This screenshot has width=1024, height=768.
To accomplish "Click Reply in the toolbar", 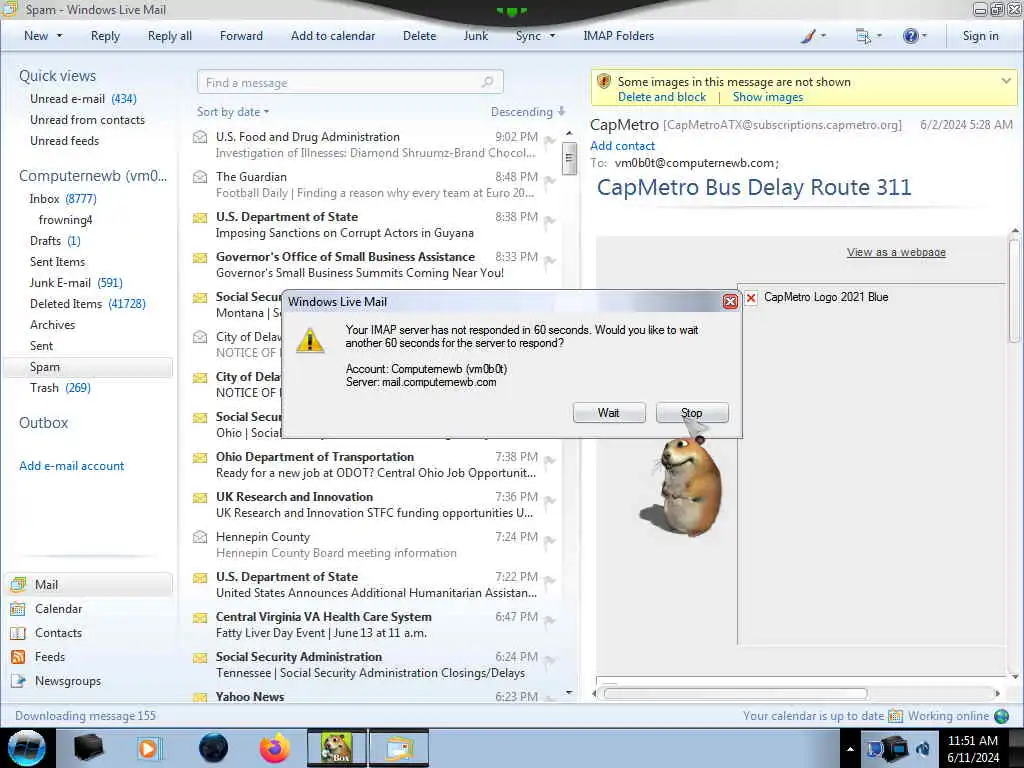I will point(105,36).
